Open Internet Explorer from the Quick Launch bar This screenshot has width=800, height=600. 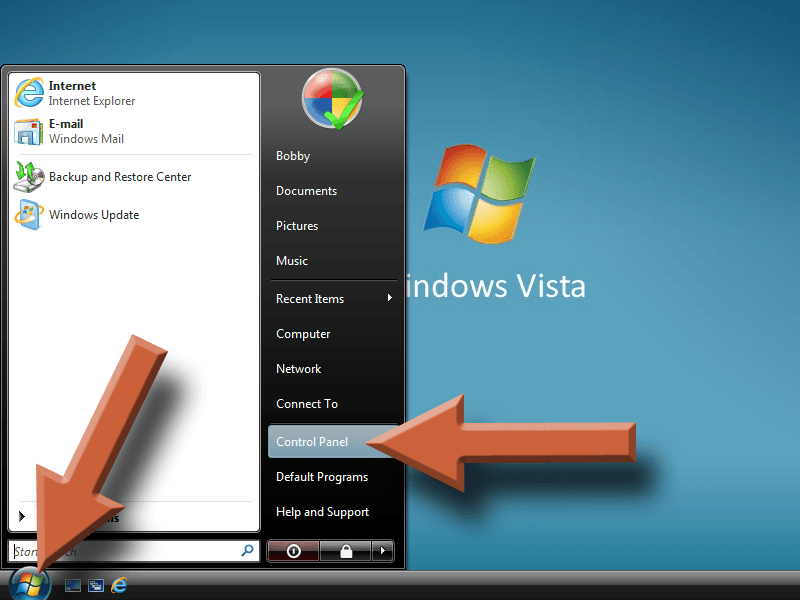click(119, 586)
